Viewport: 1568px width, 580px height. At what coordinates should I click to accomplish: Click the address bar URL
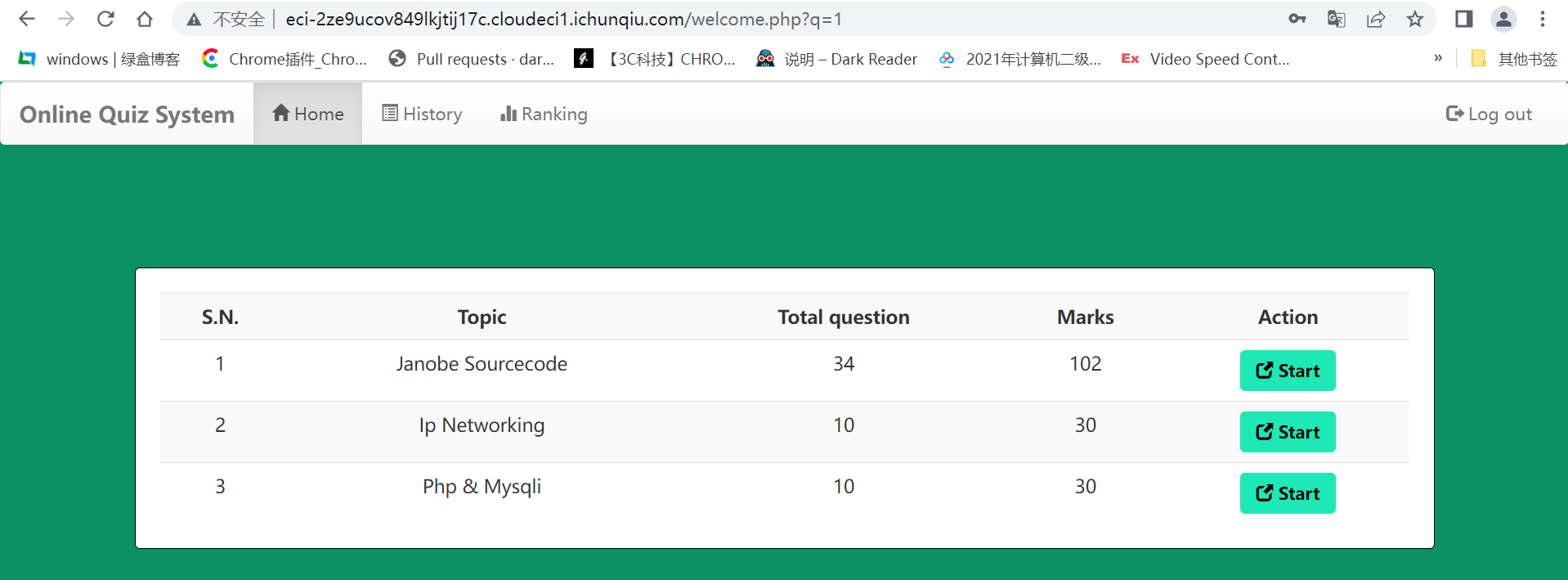click(562, 19)
